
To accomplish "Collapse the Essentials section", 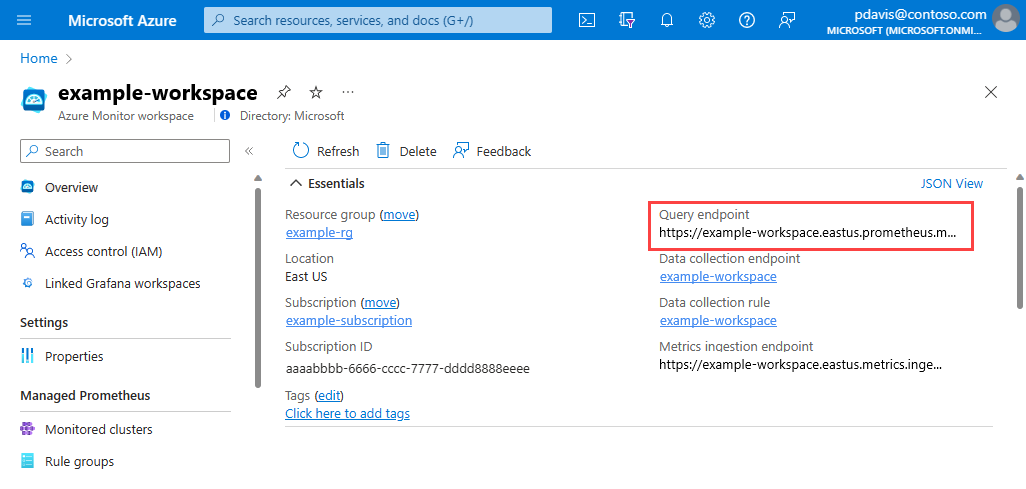I will pyautogui.click(x=296, y=184).
